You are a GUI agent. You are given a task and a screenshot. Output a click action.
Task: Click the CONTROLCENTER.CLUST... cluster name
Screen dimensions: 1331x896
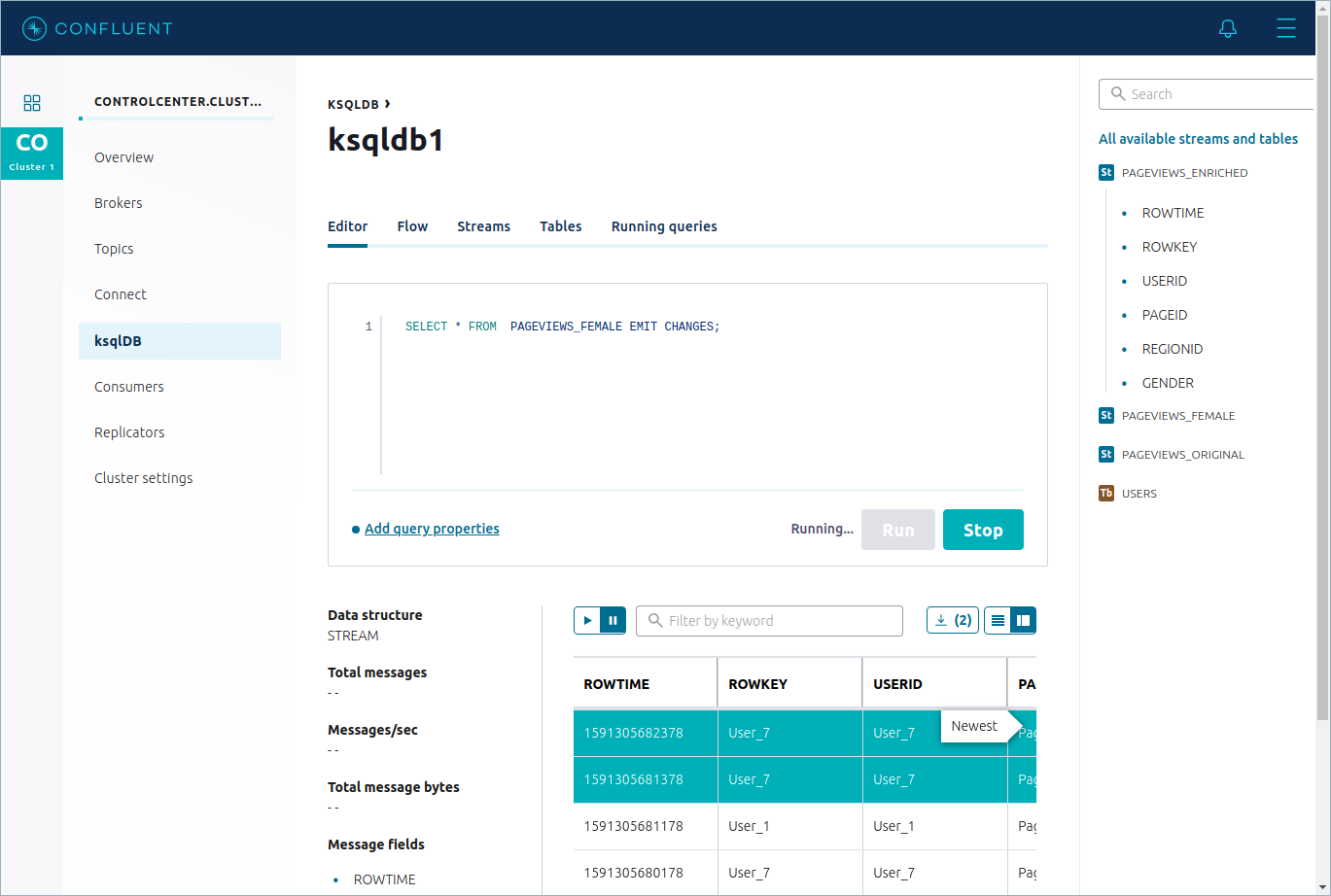click(x=178, y=101)
